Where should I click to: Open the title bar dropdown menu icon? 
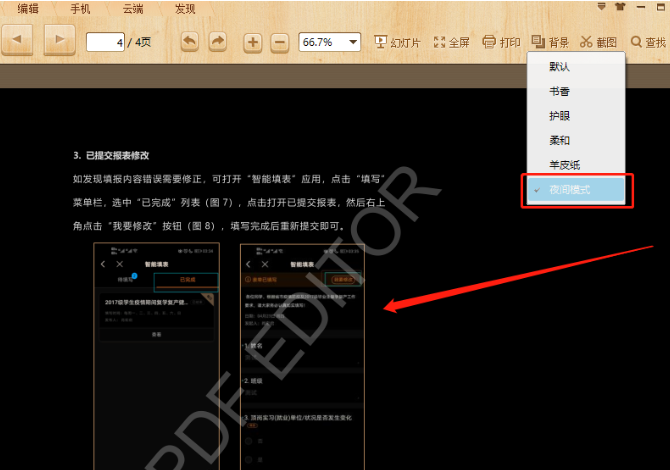(602, 6)
